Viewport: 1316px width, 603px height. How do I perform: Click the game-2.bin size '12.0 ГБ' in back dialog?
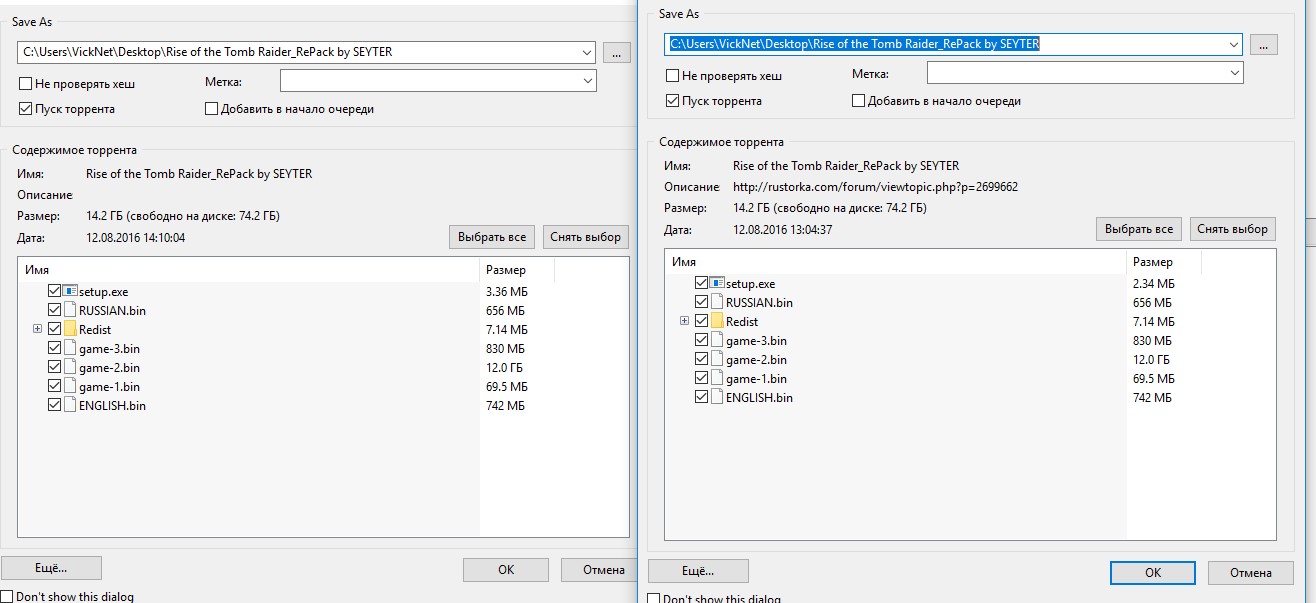(x=504, y=368)
